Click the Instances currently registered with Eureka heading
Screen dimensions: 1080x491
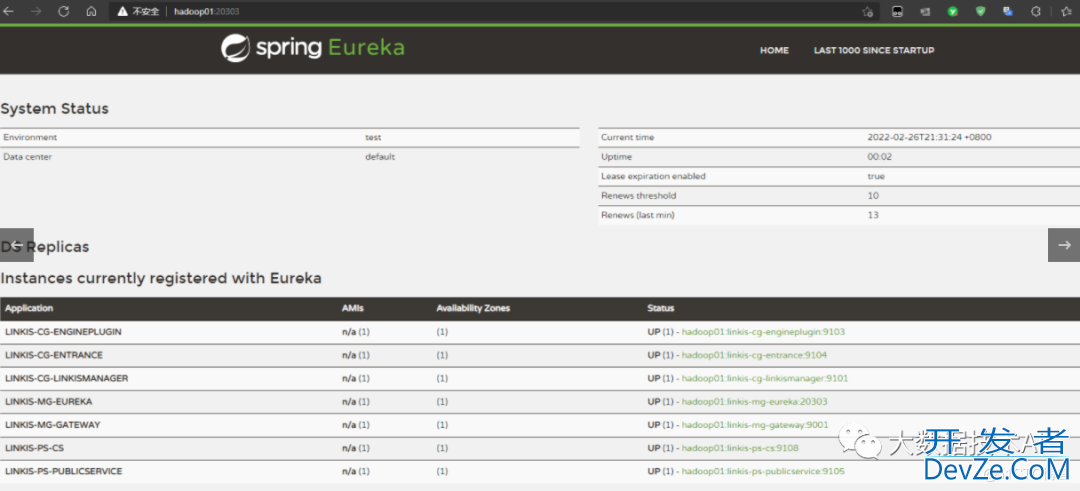point(160,279)
